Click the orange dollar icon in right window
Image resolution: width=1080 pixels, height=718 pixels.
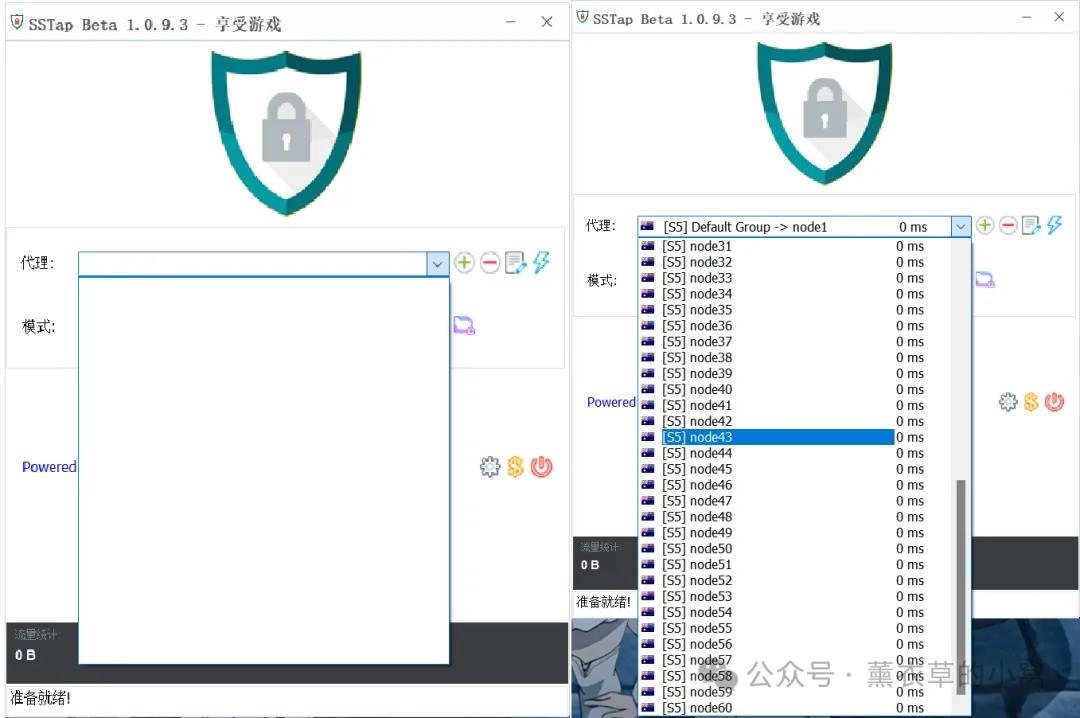coord(1031,402)
